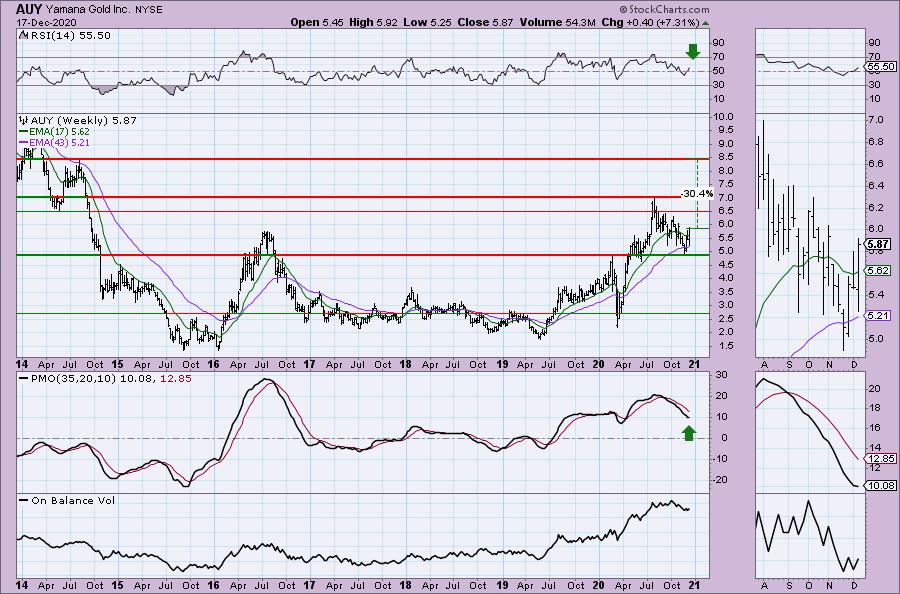The height and width of the screenshot is (594, 900).
Task: Click the date 17-Dec-2020
Action: tap(45, 22)
